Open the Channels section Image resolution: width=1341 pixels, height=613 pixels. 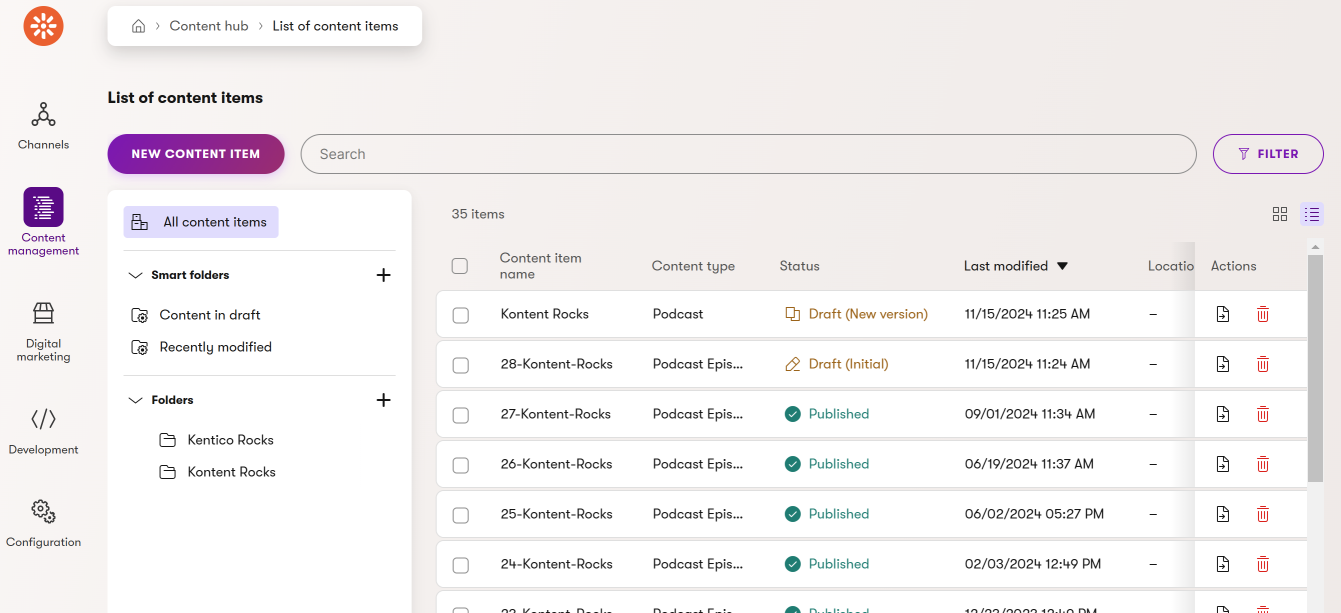pos(43,126)
